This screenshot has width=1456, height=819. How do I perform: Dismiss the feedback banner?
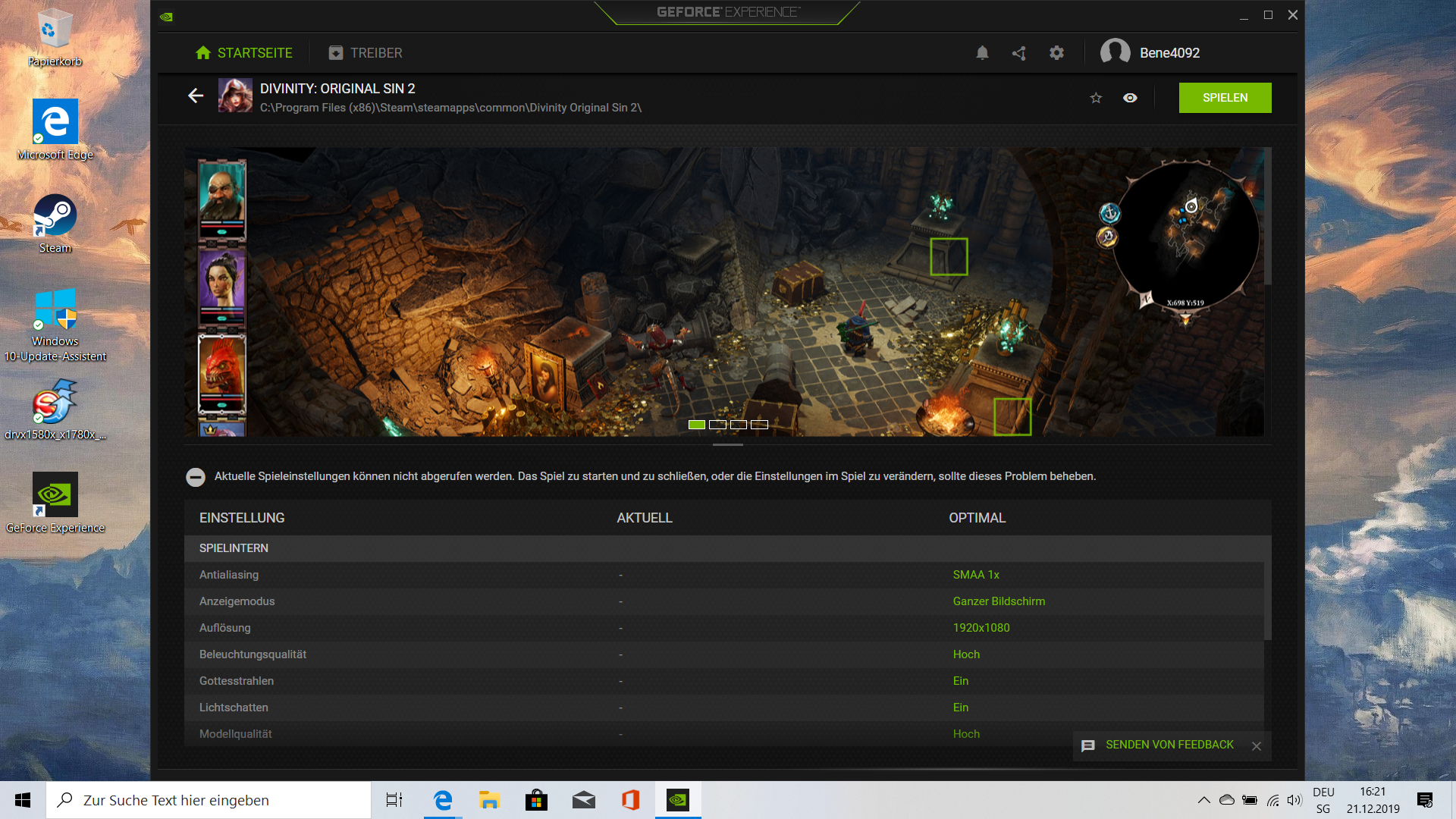(1257, 746)
